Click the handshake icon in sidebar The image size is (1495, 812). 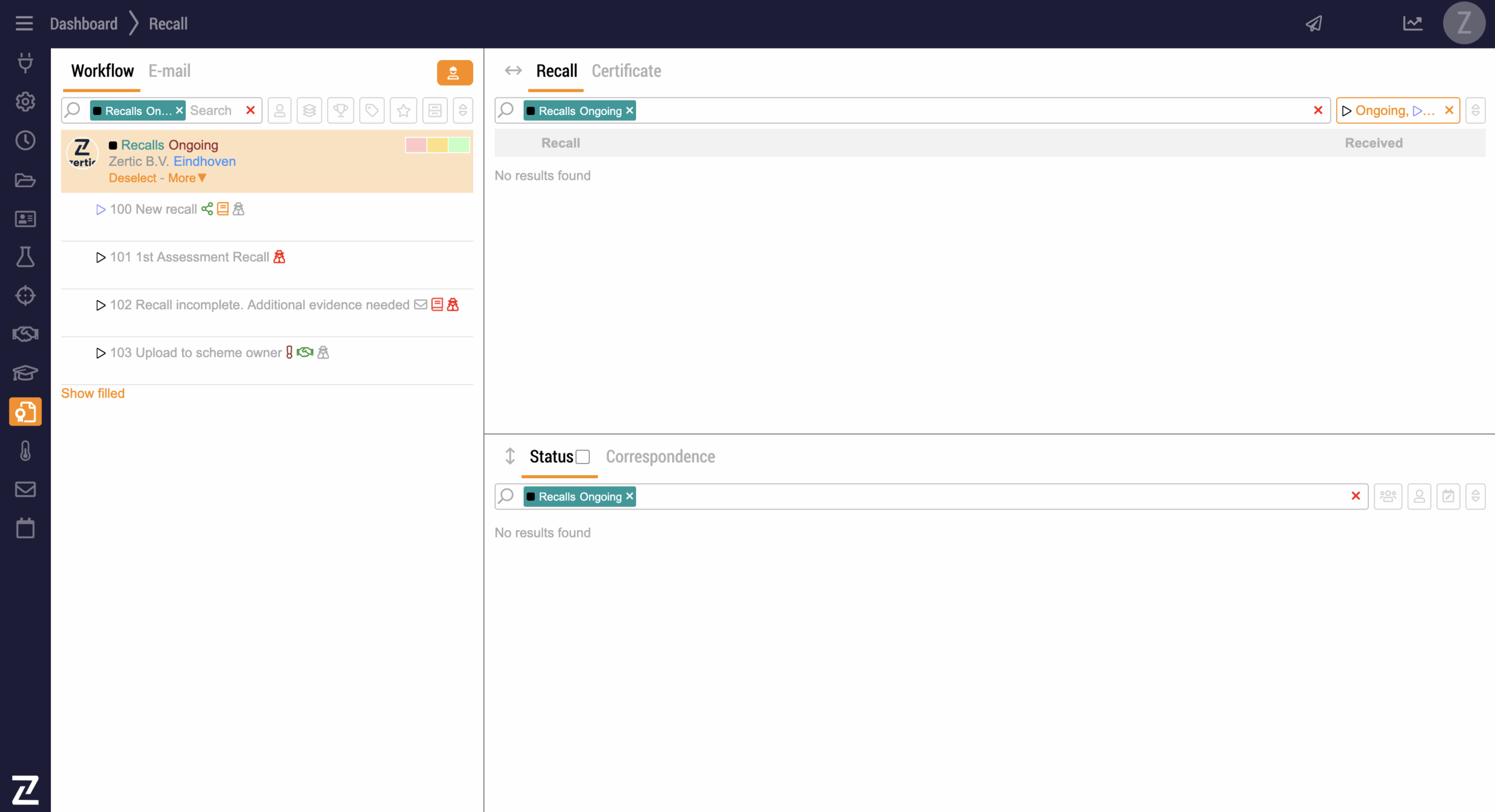pyautogui.click(x=25, y=334)
